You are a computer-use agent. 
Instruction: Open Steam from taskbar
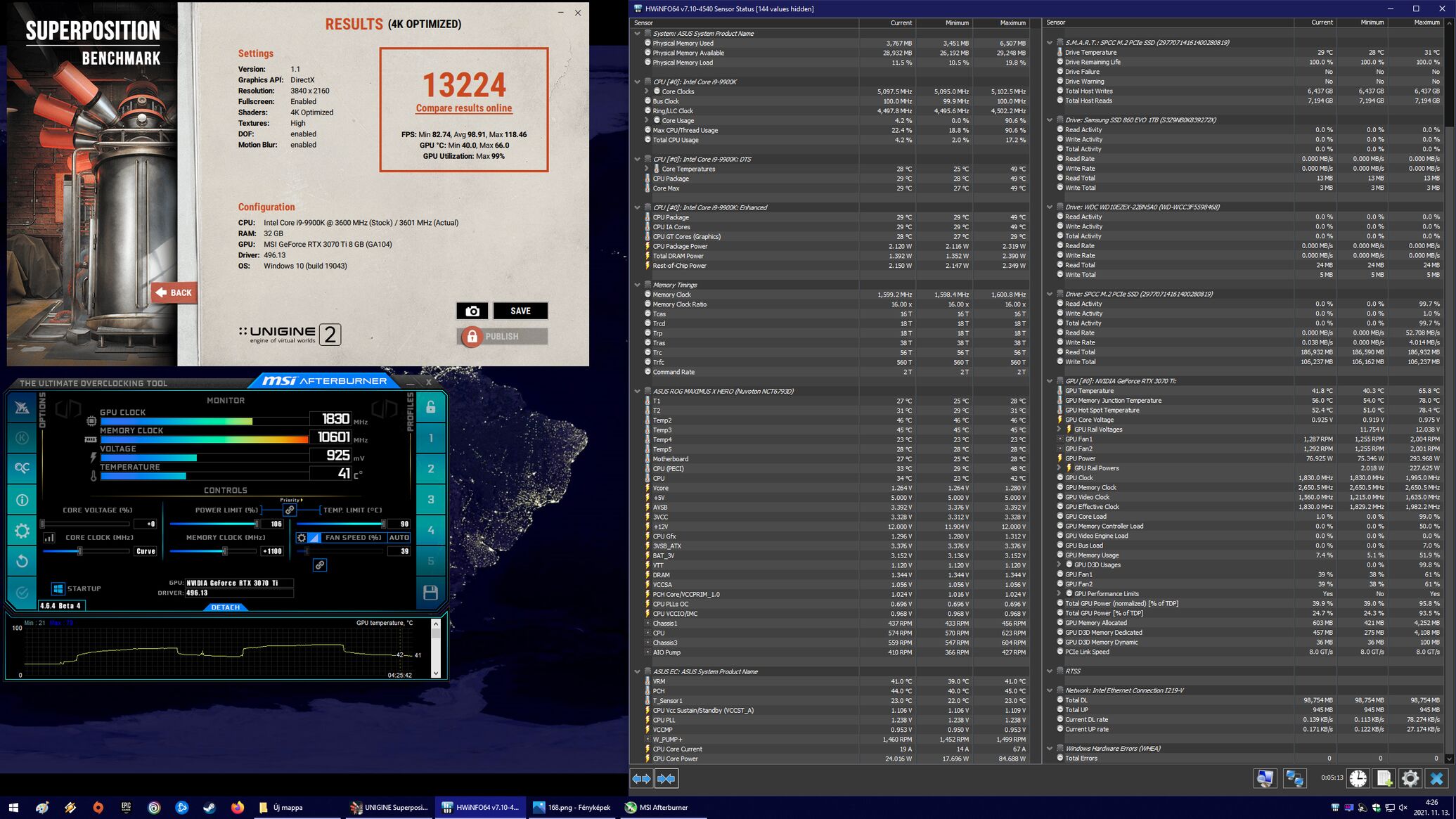tap(210, 807)
